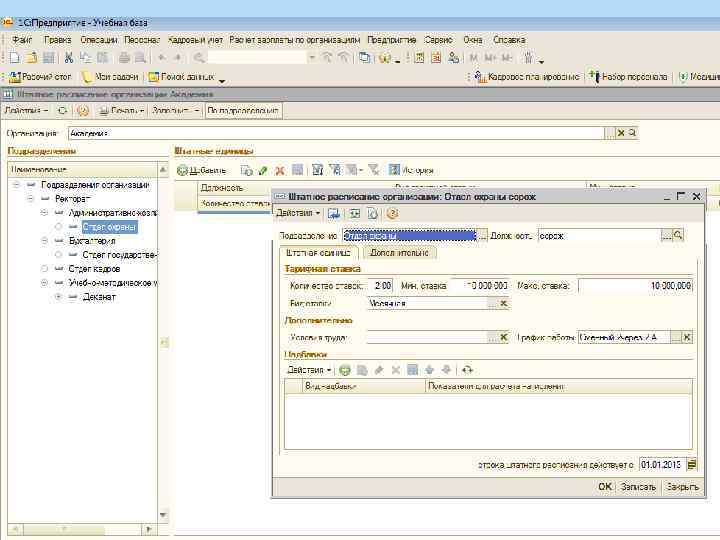The height and width of the screenshot is (540, 720).
Task: Click the help question mark icon in dialog
Action: [x=392, y=213]
